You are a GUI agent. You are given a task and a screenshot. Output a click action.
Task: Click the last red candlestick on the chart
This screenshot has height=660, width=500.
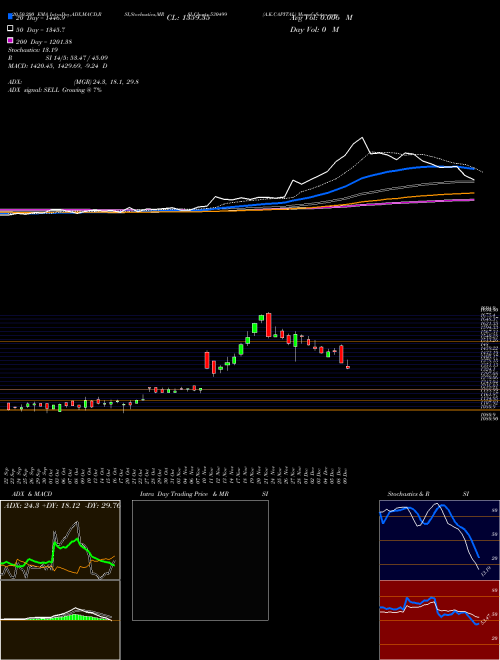[348, 367]
